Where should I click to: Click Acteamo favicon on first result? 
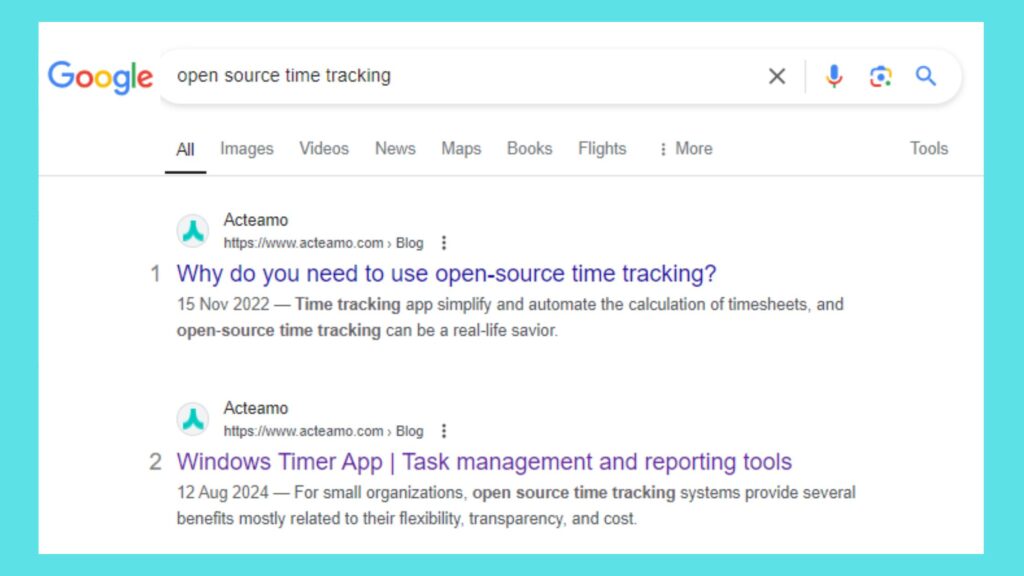coord(193,231)
